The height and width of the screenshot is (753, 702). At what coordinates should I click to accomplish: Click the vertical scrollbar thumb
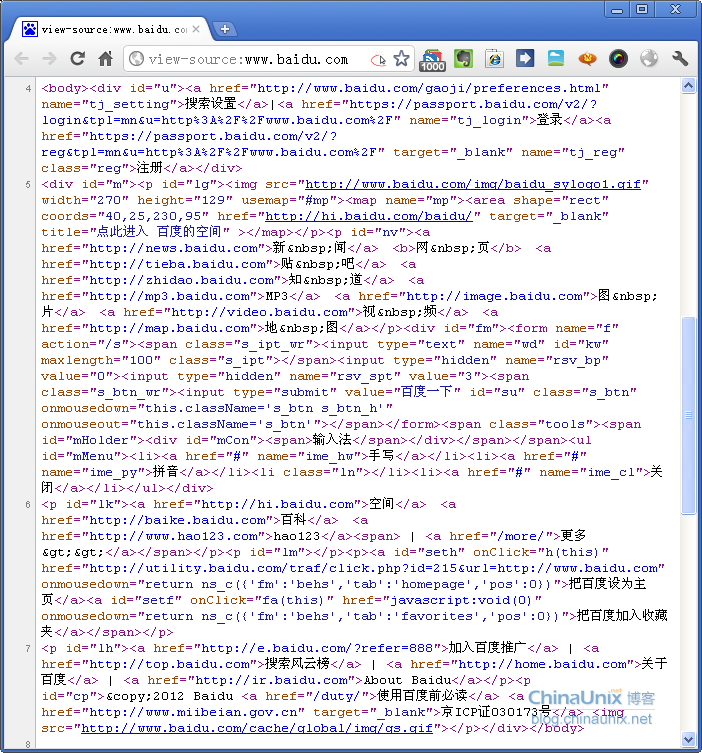coord(688,415)
